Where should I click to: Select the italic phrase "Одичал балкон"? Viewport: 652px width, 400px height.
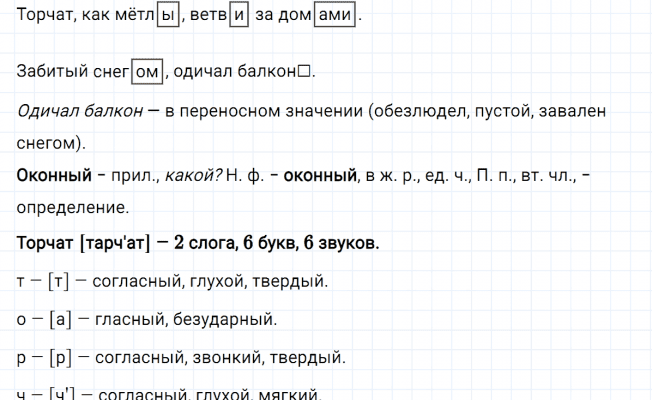point(76,111)
